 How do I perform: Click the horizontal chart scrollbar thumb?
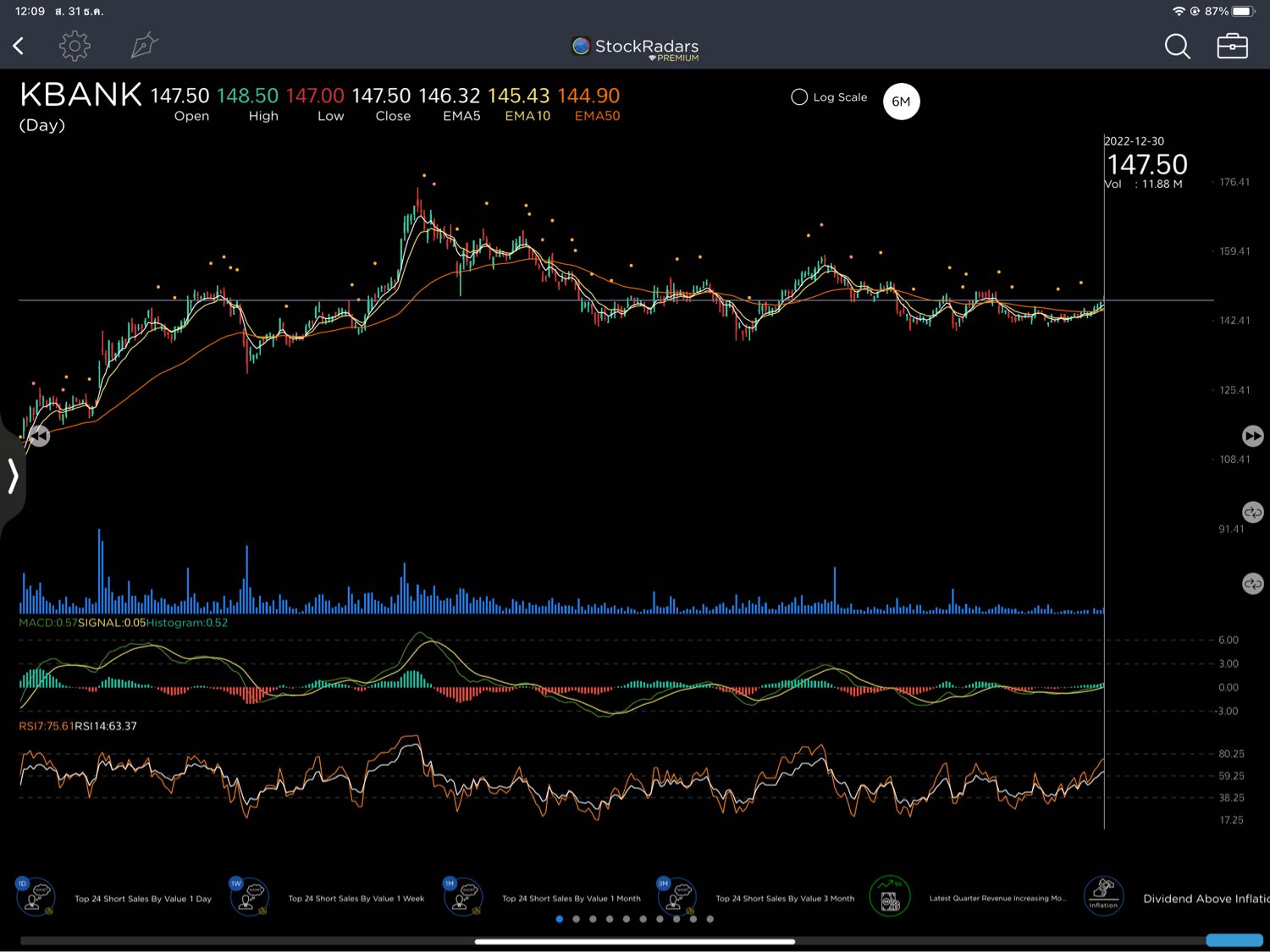[x=634, y=941]
